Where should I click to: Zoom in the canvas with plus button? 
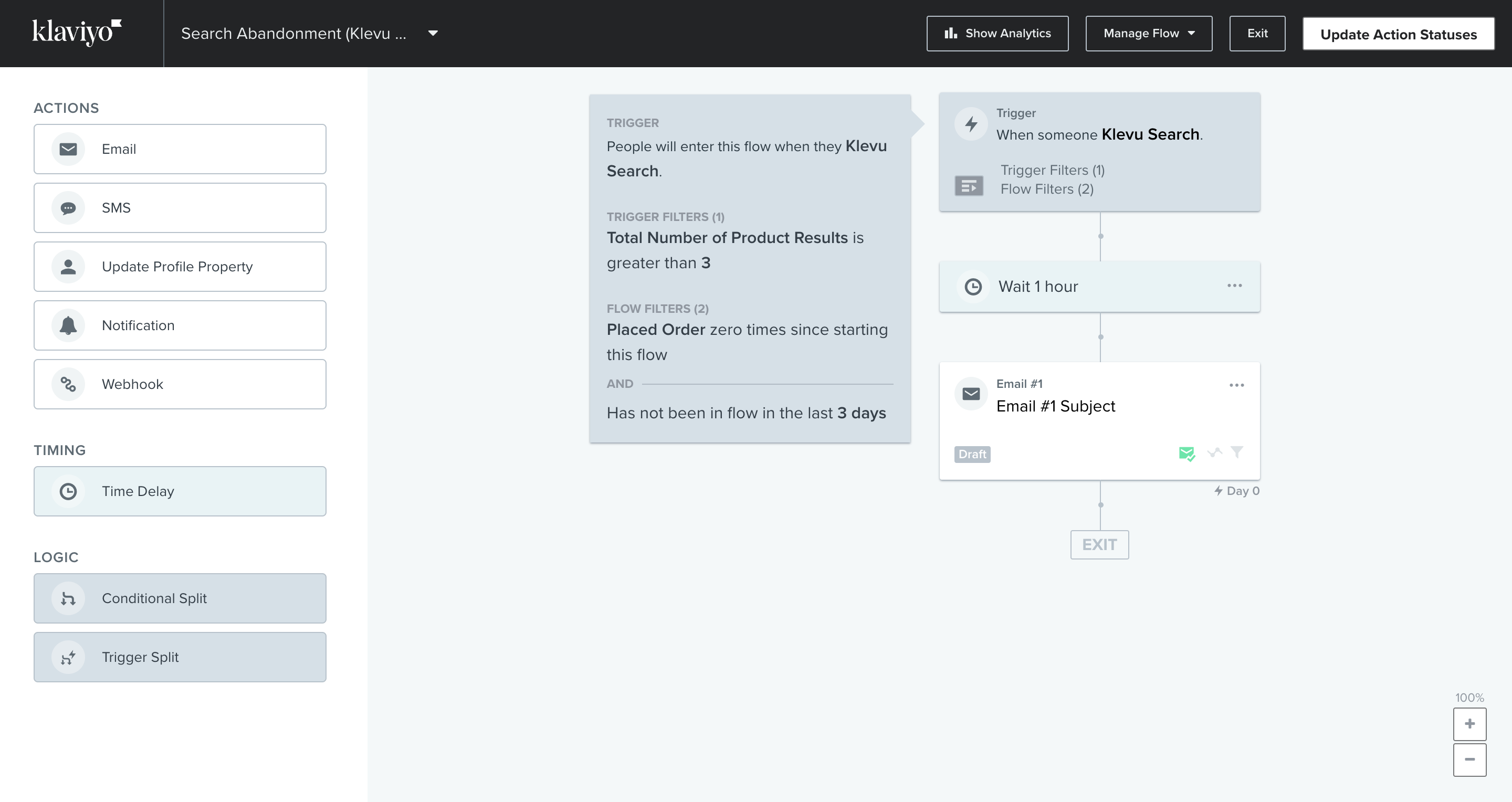tap(1469, 723)
